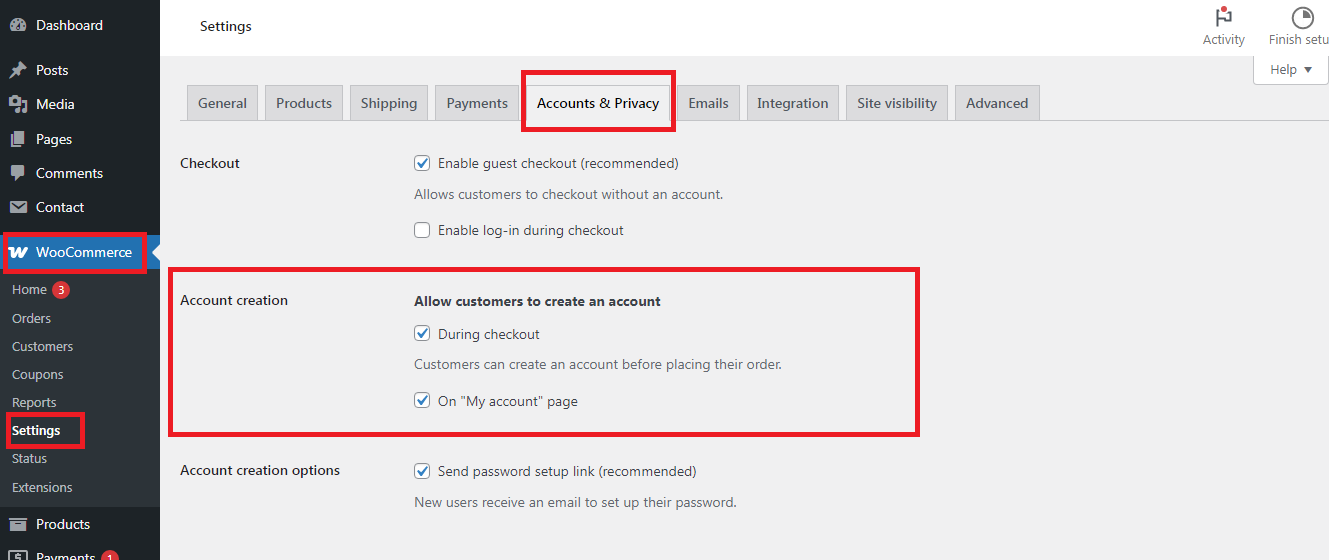Toggle the During checkout checkbox

(422, 334)
